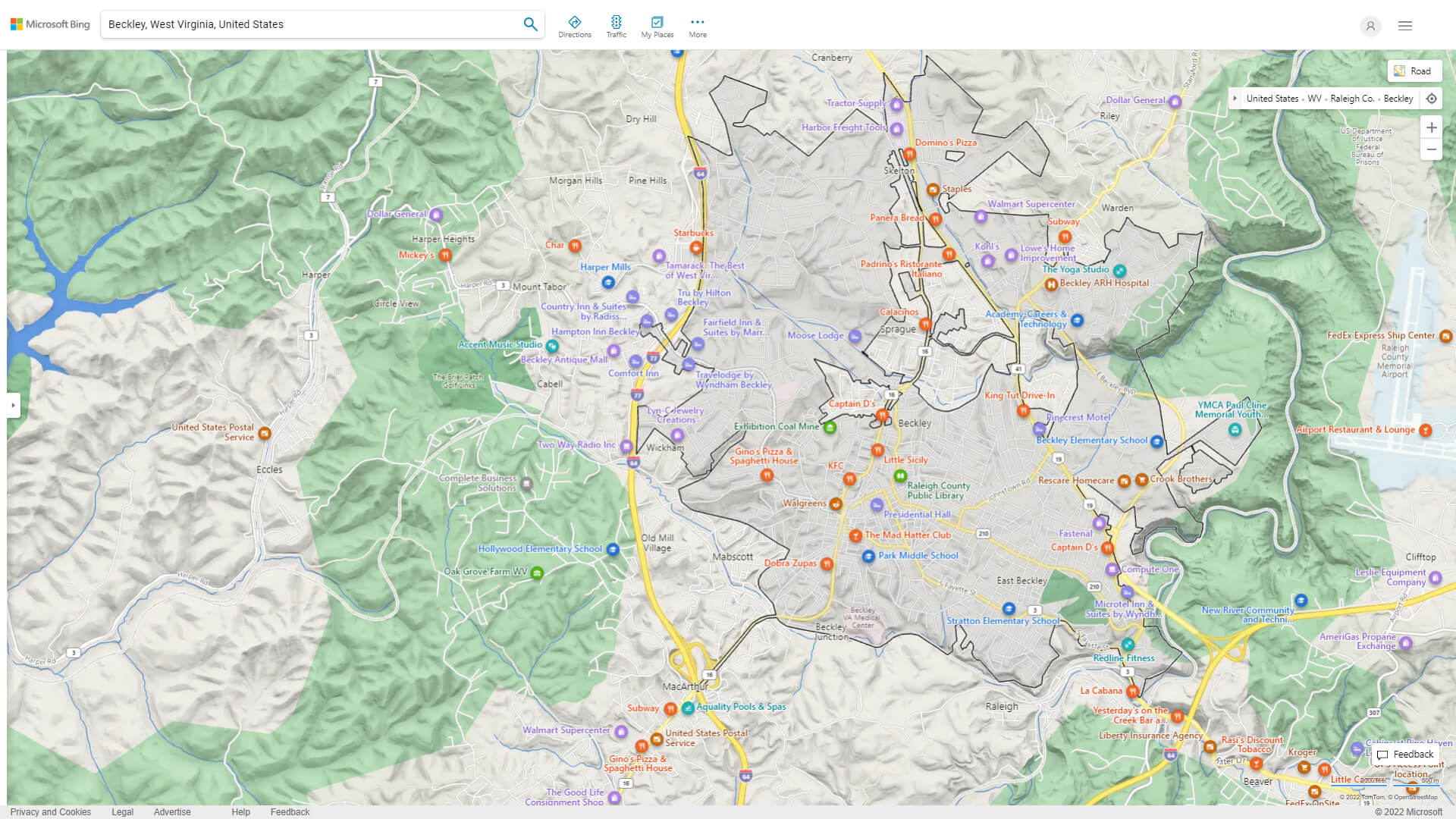Open the hamburger menu
This screenshot has width=1456, height=819.
[x=1404, y=25]
